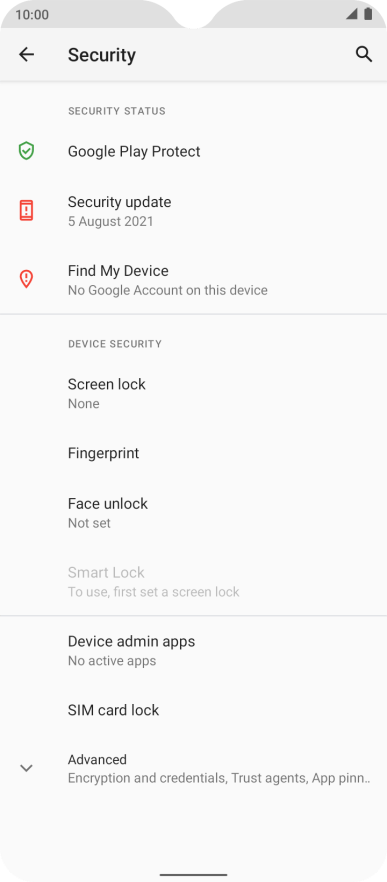Open Fingerprint setting
This screenshot has width=387, height=882.
[194, 453]
